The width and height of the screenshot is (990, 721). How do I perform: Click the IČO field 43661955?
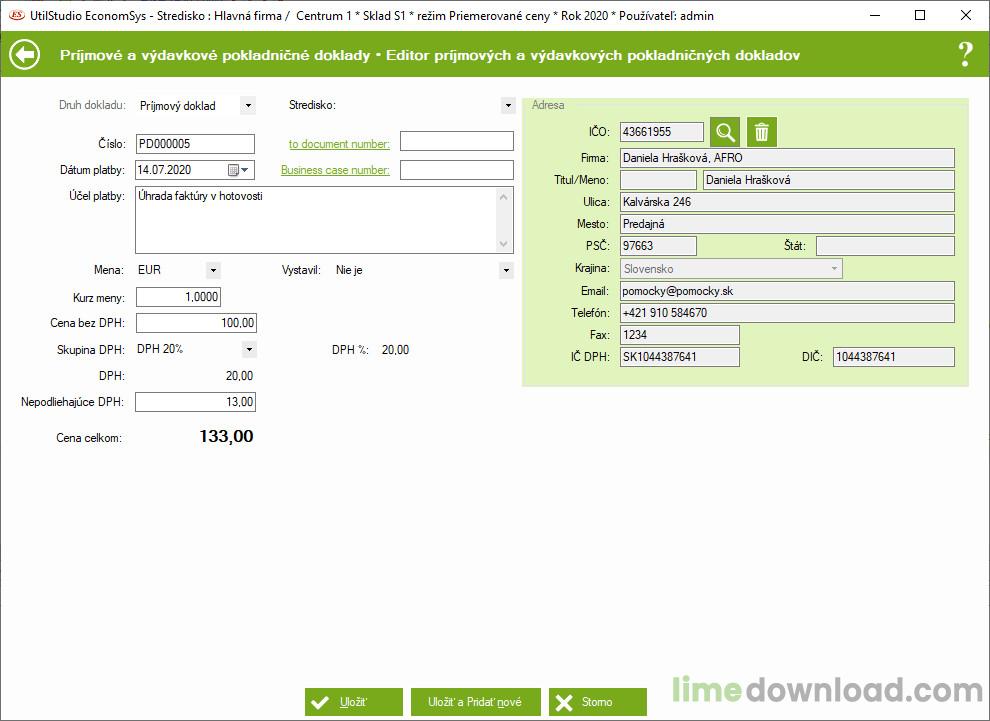point(662,132)
